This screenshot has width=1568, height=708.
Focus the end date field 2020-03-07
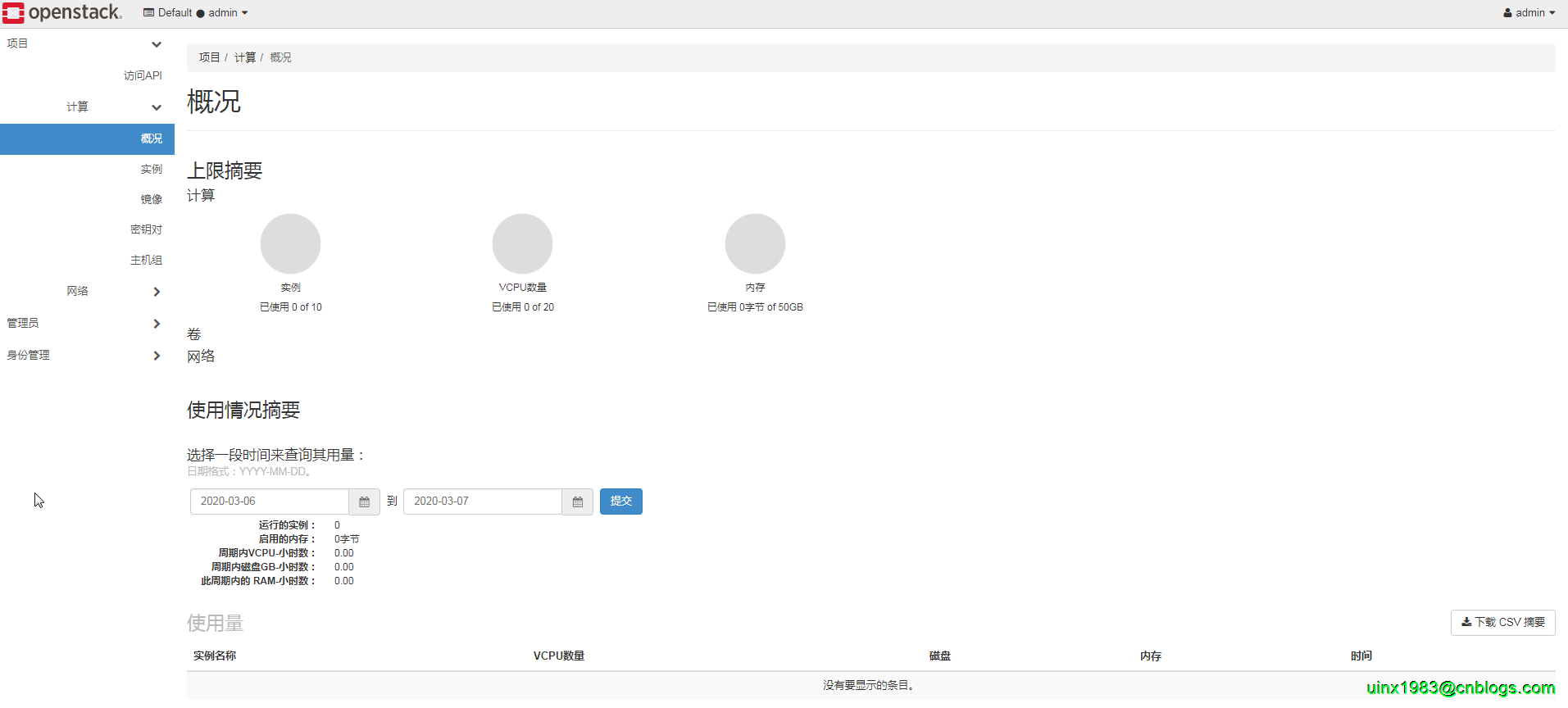483,501
